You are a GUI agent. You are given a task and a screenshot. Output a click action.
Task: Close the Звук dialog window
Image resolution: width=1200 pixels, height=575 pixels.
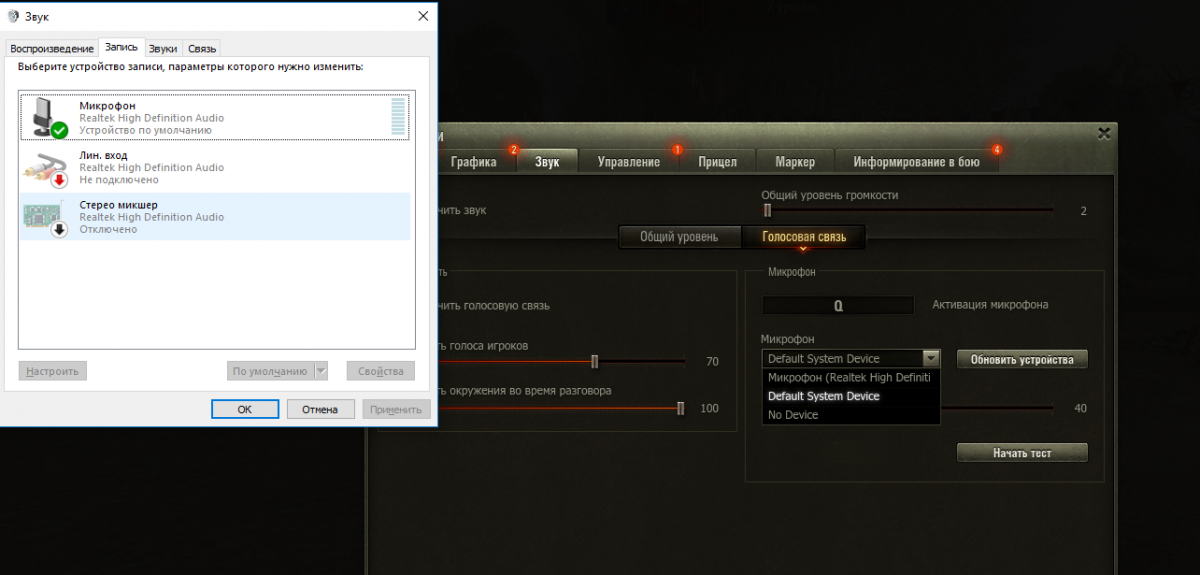pos(424,17)
